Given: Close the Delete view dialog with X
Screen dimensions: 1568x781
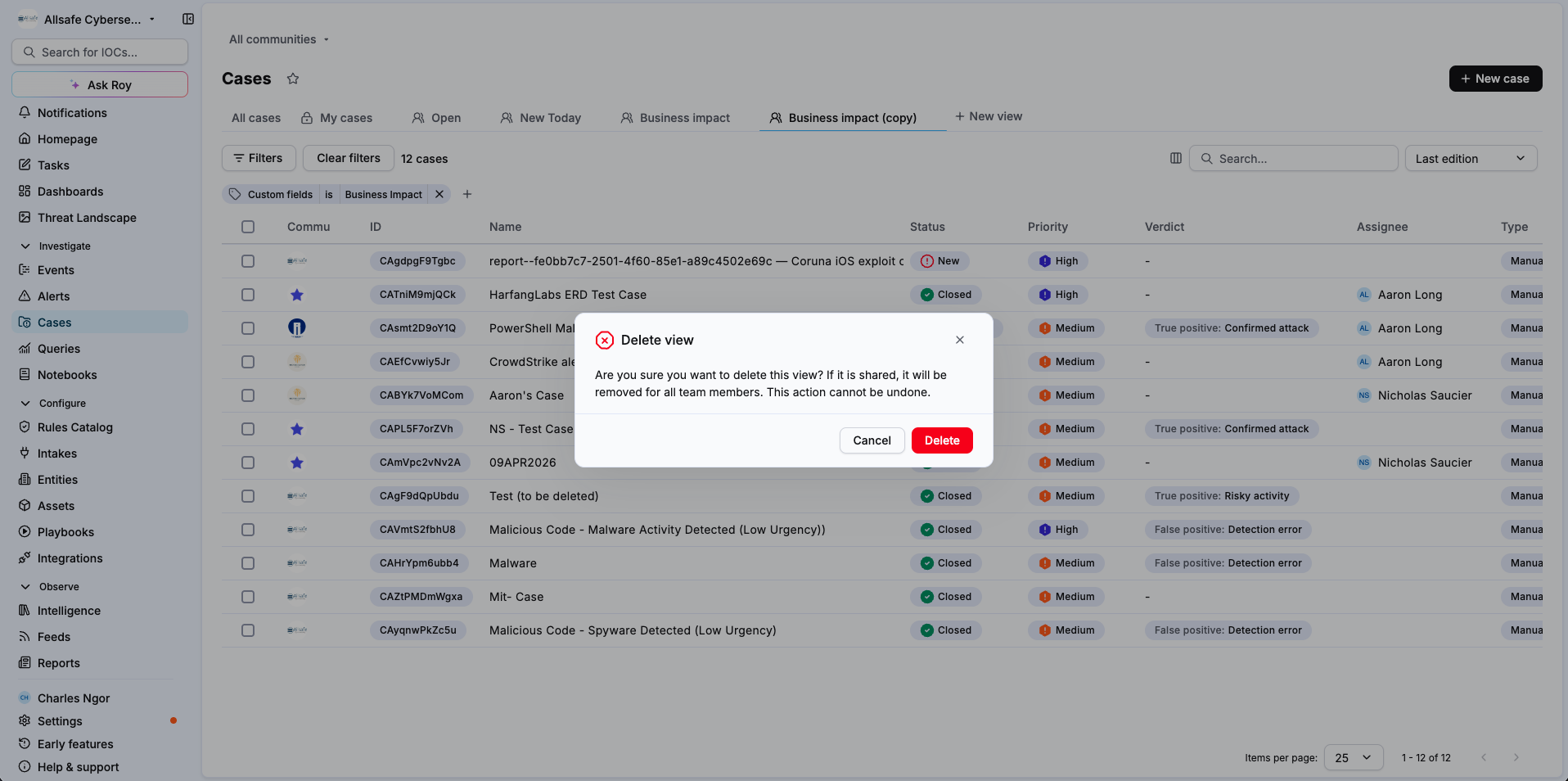Looking at the screenshot, I should point(960,340).
